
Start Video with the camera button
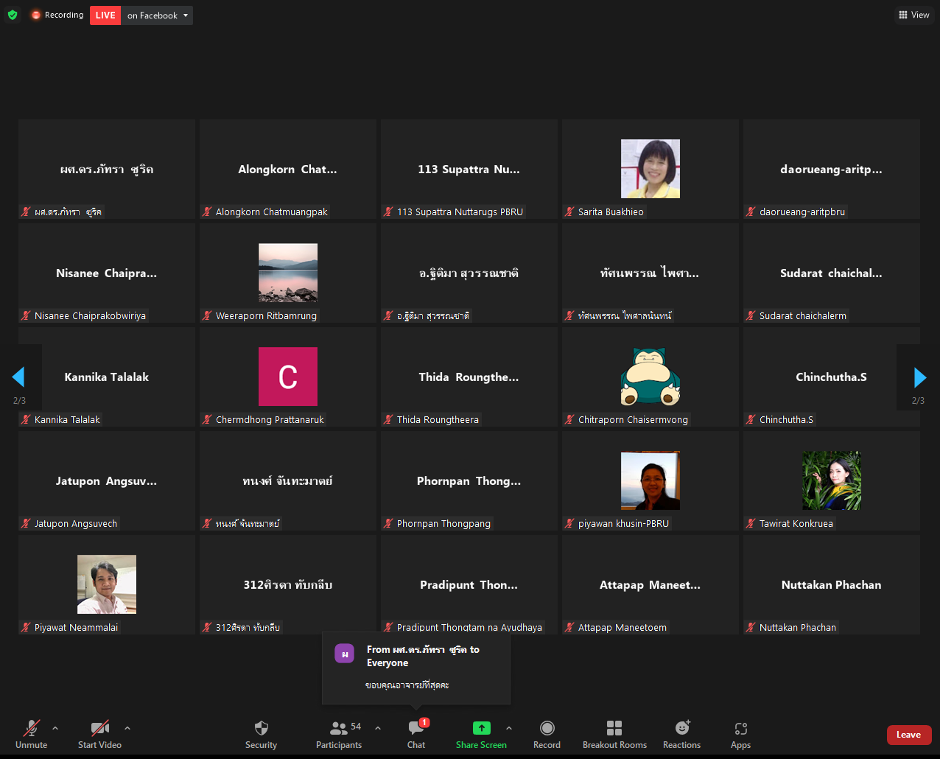pyautogui.click(x=100, y=733)
